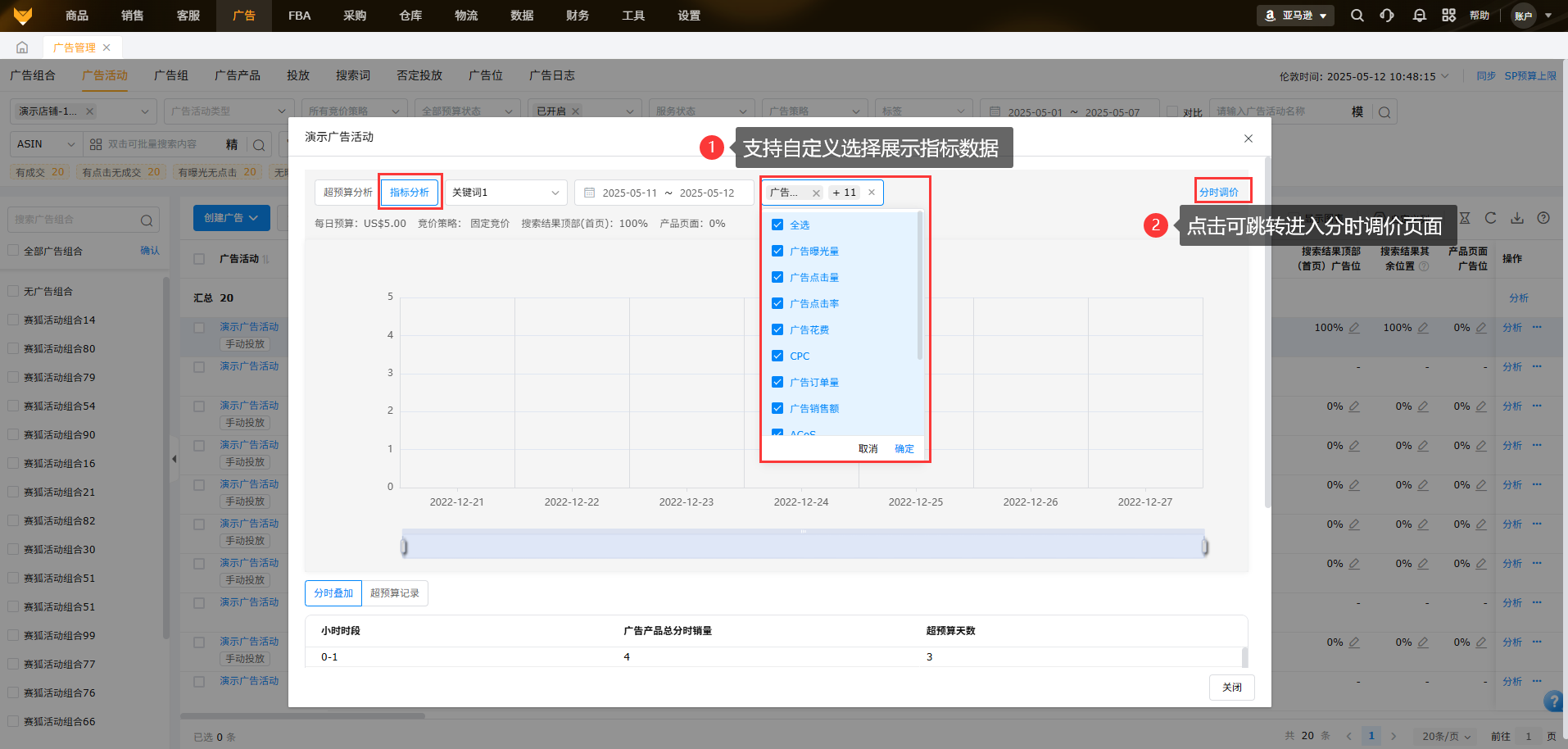Viewport: 1568px width, 749px height.
Task: Toggle the CPC metric checkbox
Action: (777, 356)
